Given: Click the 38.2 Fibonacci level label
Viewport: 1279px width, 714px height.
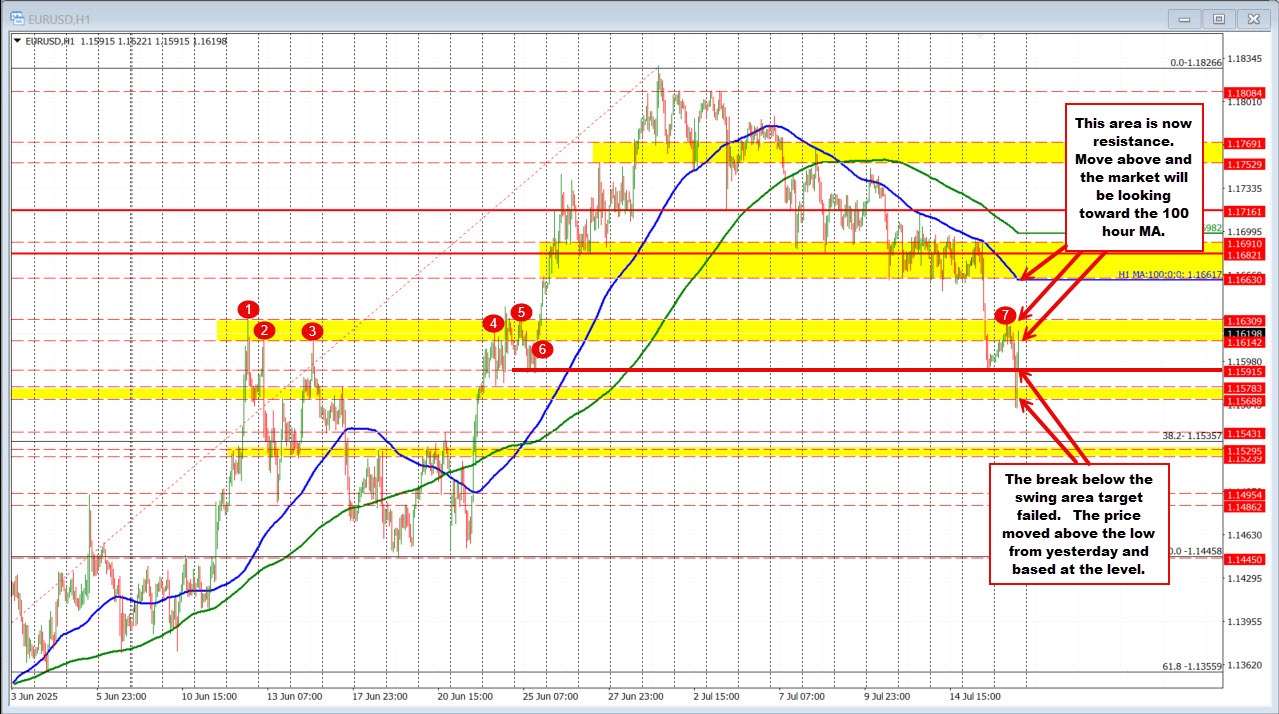Looking at the screenshot, I should (x=1190, y=435).
